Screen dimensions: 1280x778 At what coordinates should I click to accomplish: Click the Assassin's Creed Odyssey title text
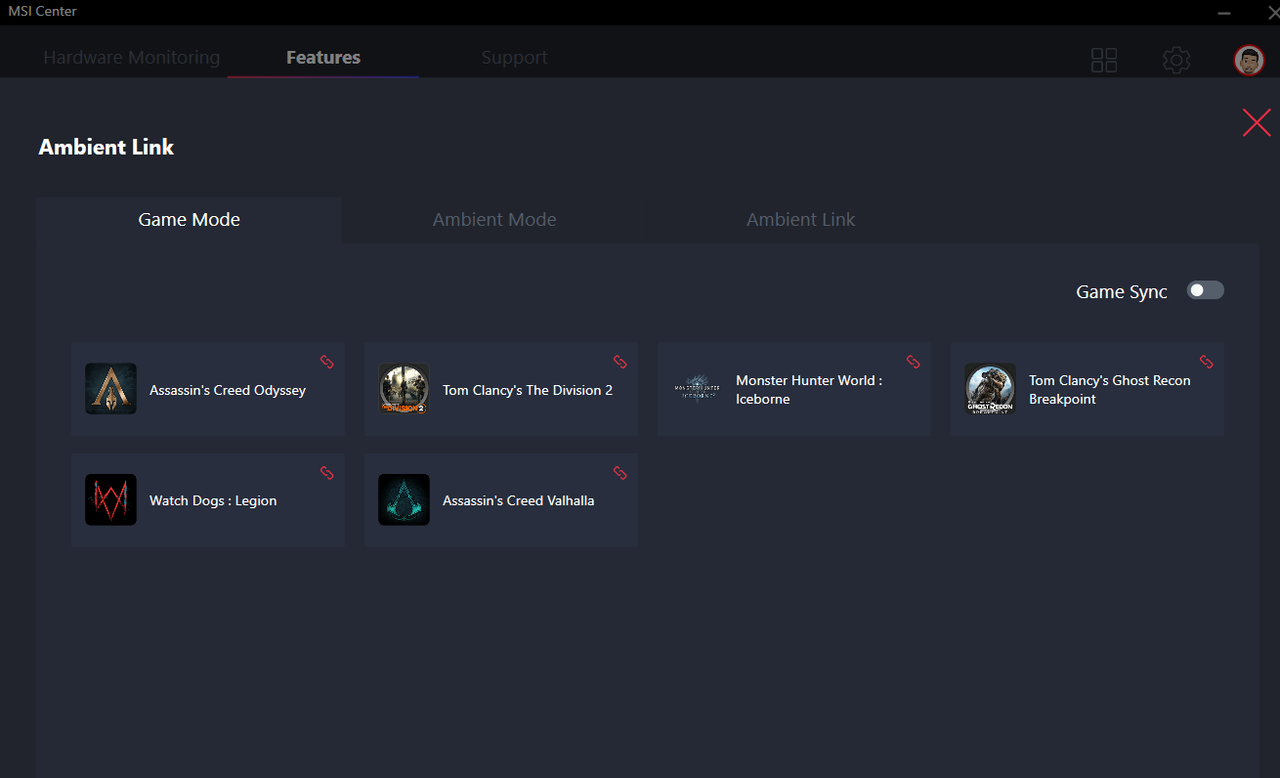pos(228,390)
